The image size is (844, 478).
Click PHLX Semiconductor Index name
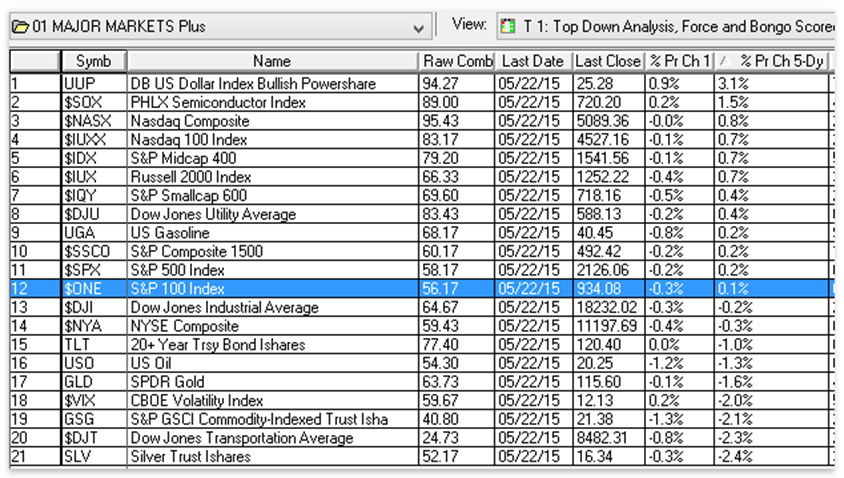[218, 102]
